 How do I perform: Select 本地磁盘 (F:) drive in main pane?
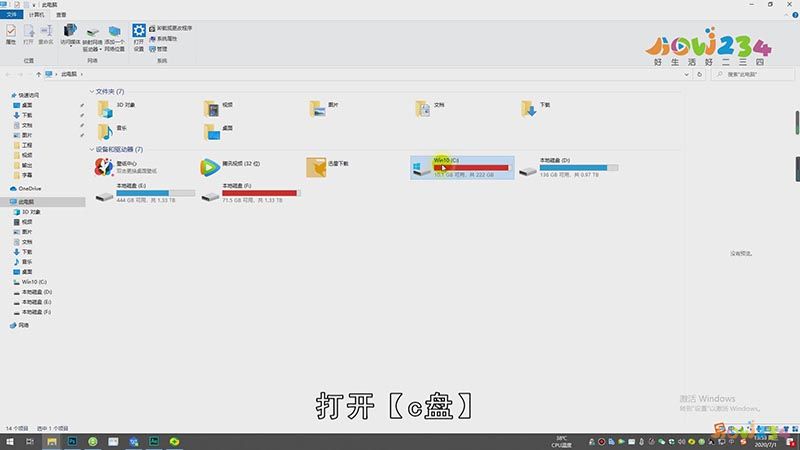(x=251, y=193)
